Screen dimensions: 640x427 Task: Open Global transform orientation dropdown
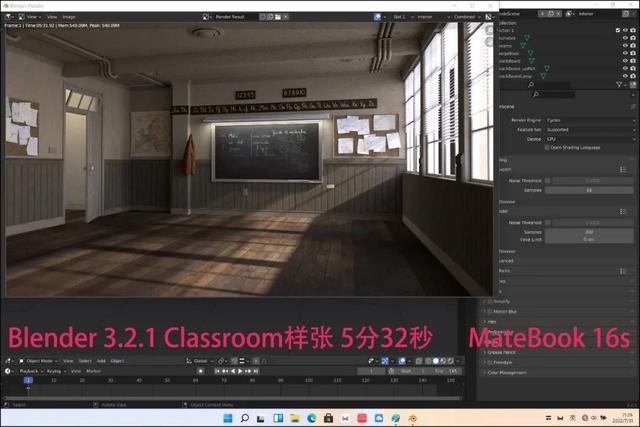[200, 361]
